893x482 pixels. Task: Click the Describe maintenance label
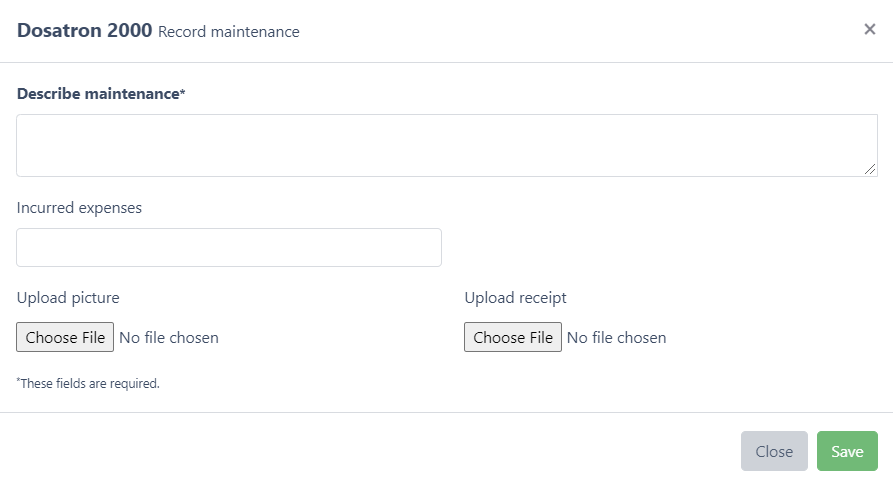point(98,94)
